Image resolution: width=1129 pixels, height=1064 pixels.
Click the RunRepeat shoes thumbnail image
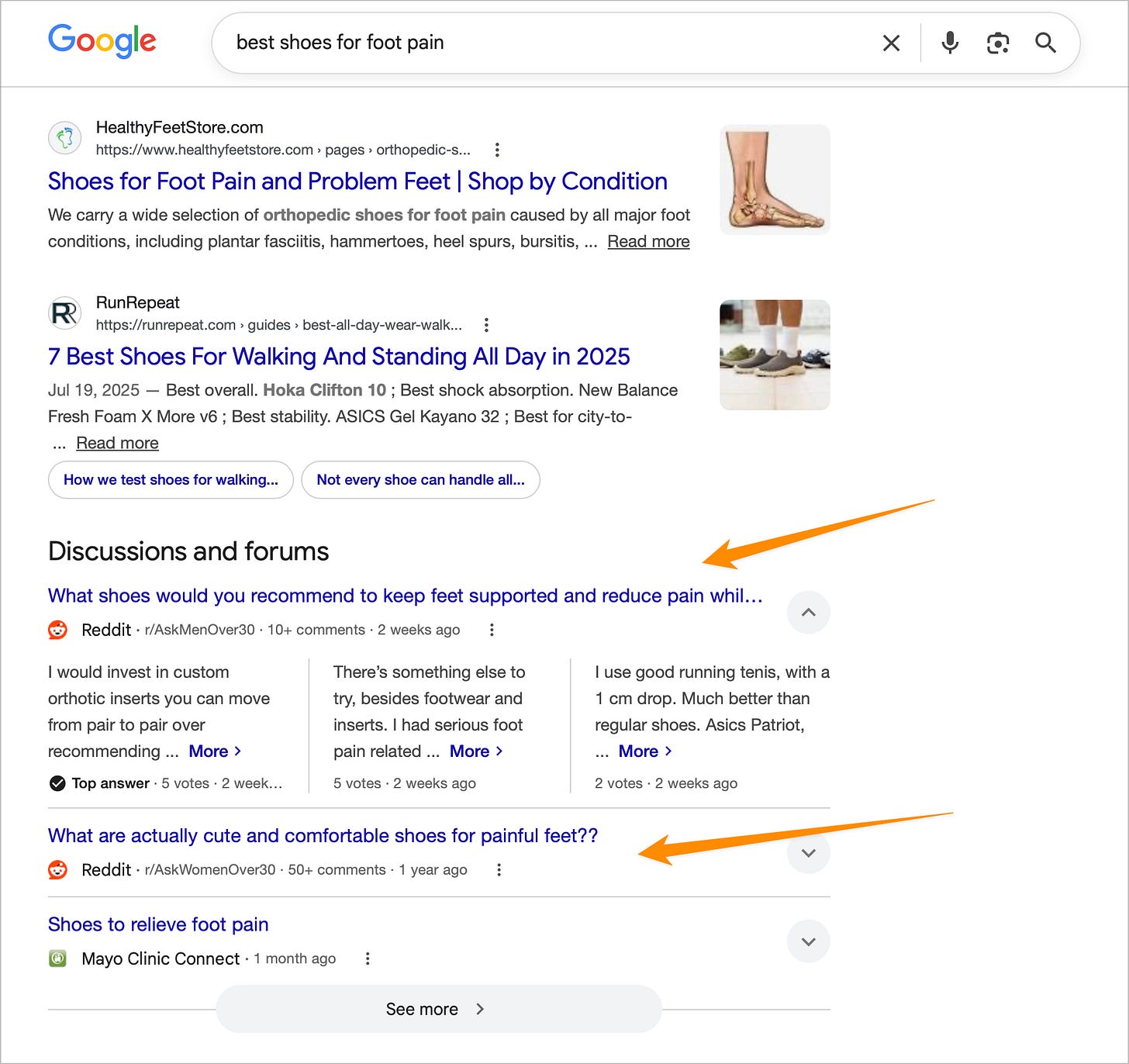click(x=775, y=355)
